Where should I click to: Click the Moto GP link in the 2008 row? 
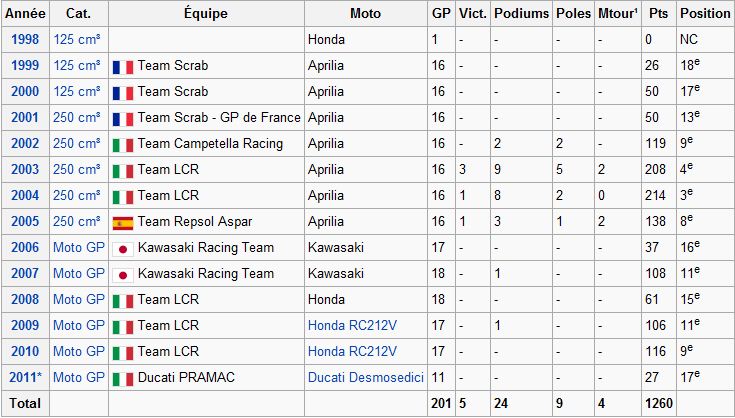point(79,299)
